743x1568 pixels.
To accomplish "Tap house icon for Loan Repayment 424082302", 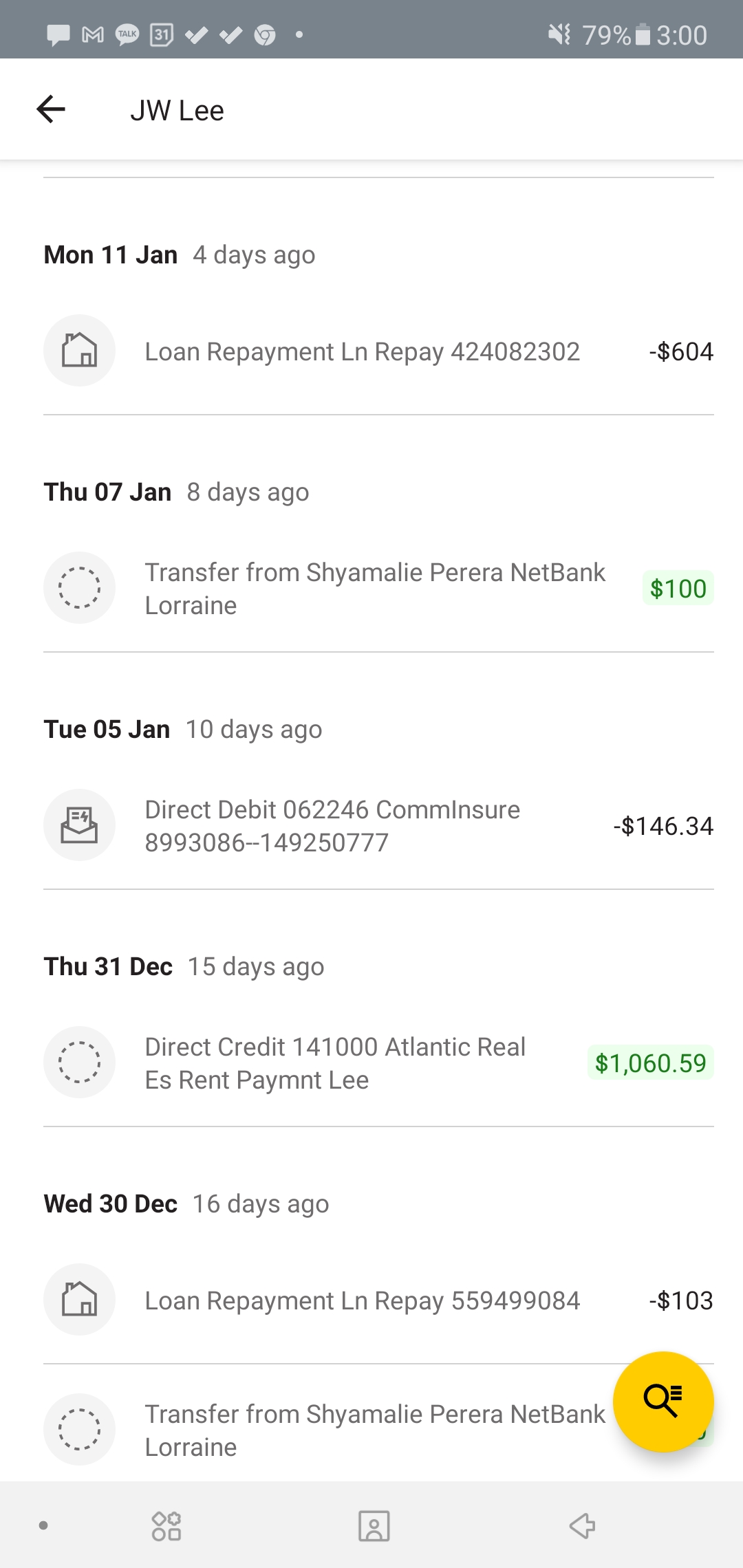I will [x=79, y=351].
